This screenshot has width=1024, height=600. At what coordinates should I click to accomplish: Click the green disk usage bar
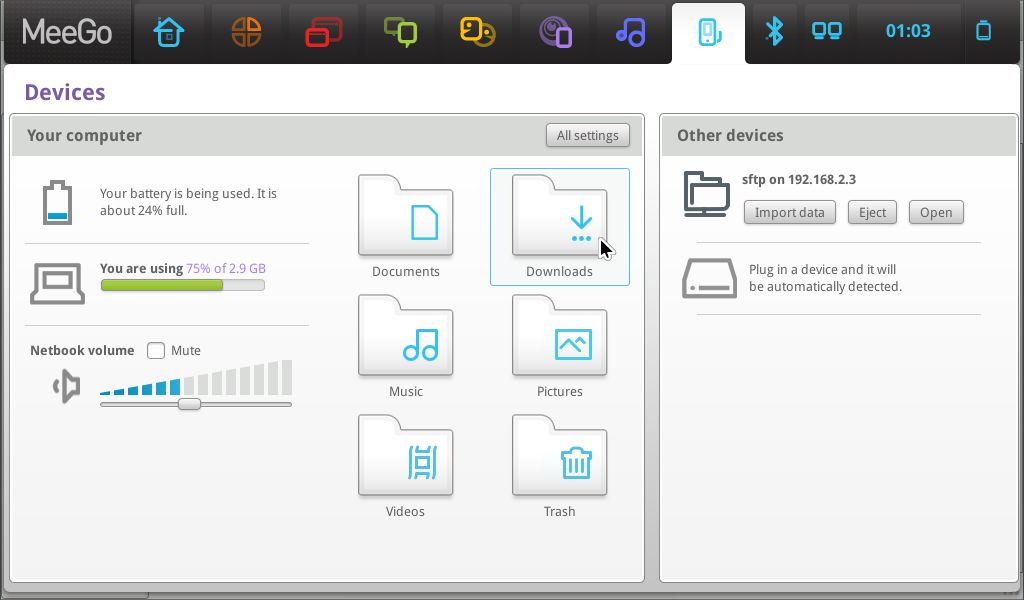coord(183,285)
